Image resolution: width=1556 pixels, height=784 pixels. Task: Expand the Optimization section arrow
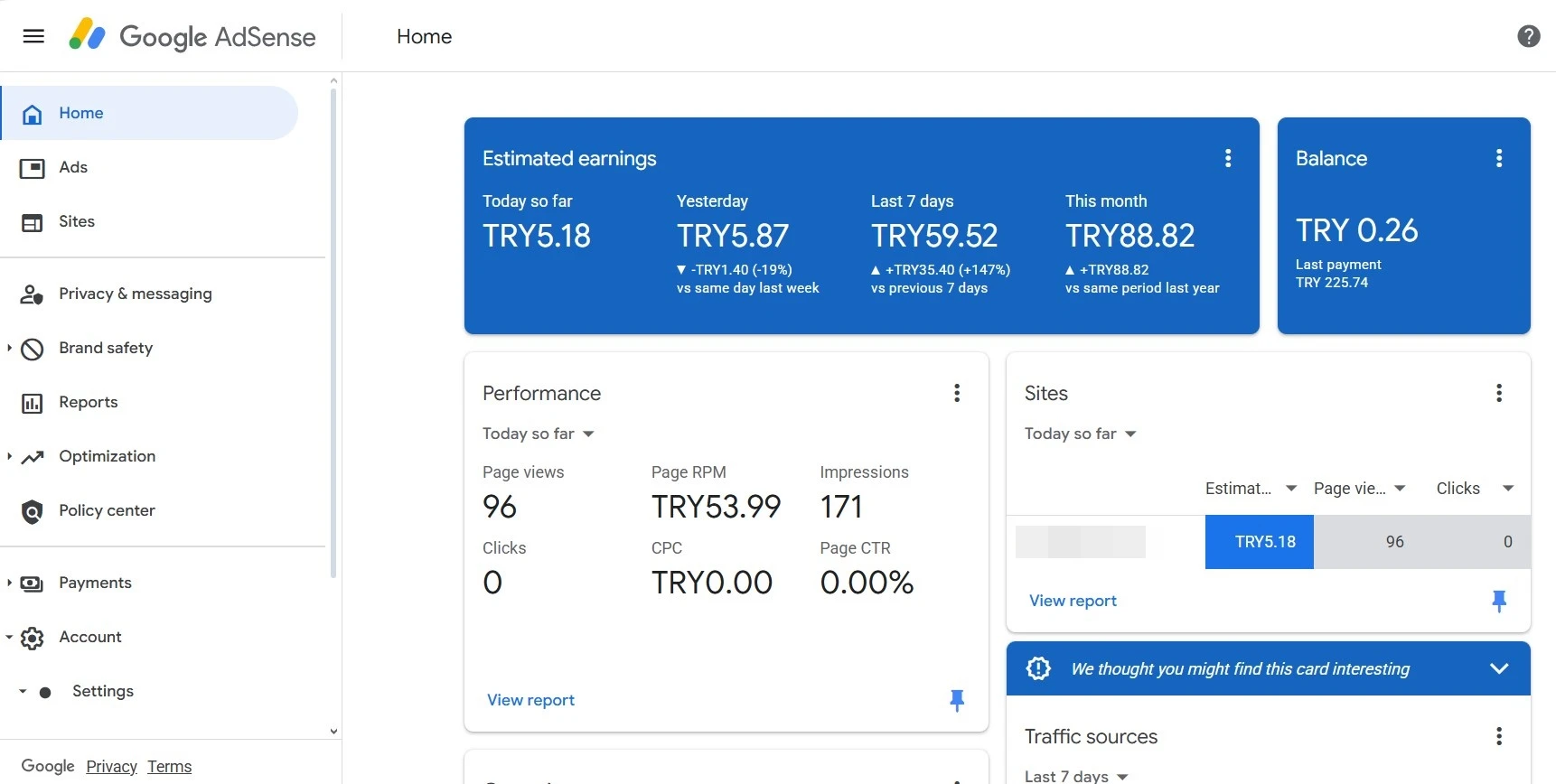click(x=9, y=456)
